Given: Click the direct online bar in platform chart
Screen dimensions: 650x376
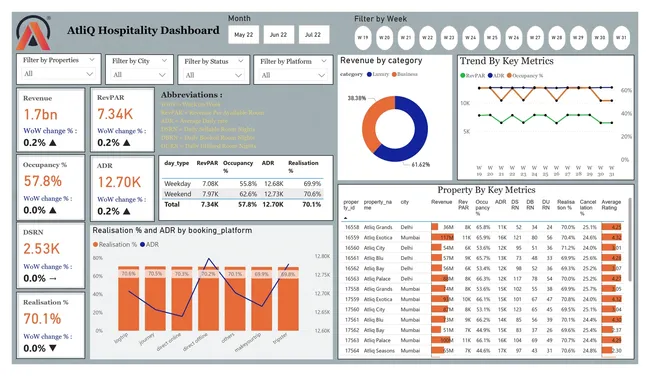Looking at the screenshot, I should (182, 298).
